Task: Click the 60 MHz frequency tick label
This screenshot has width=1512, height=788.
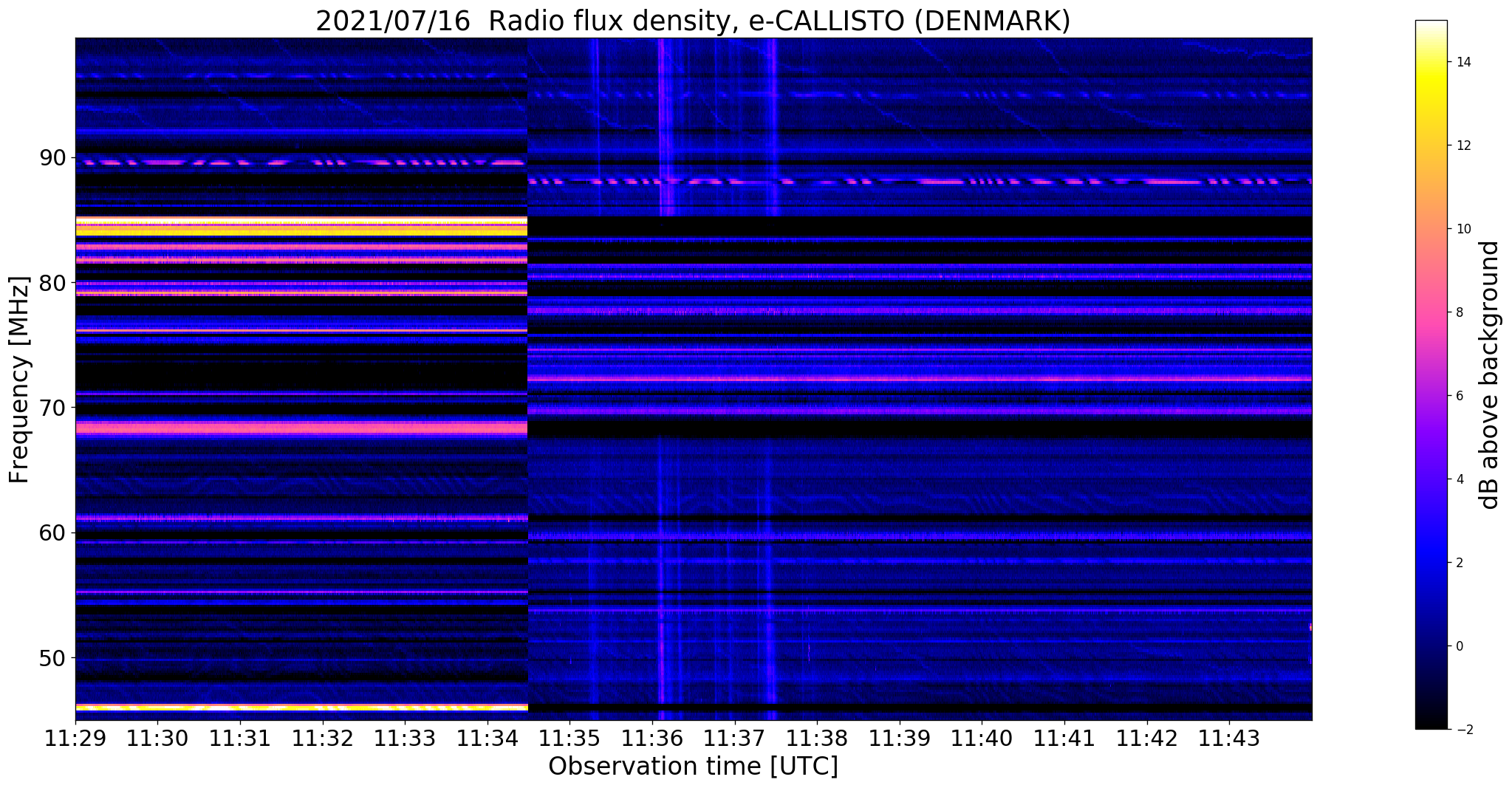Action: coord(52,532)
